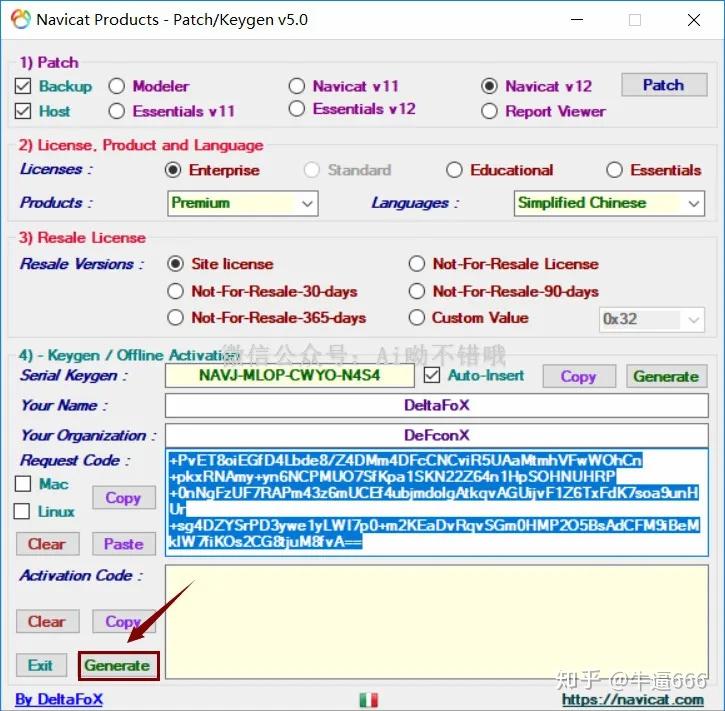This screenshot has height=711, width=725.
Task: Click Generate button next to serial keygen
Action: tap(666, 376)
